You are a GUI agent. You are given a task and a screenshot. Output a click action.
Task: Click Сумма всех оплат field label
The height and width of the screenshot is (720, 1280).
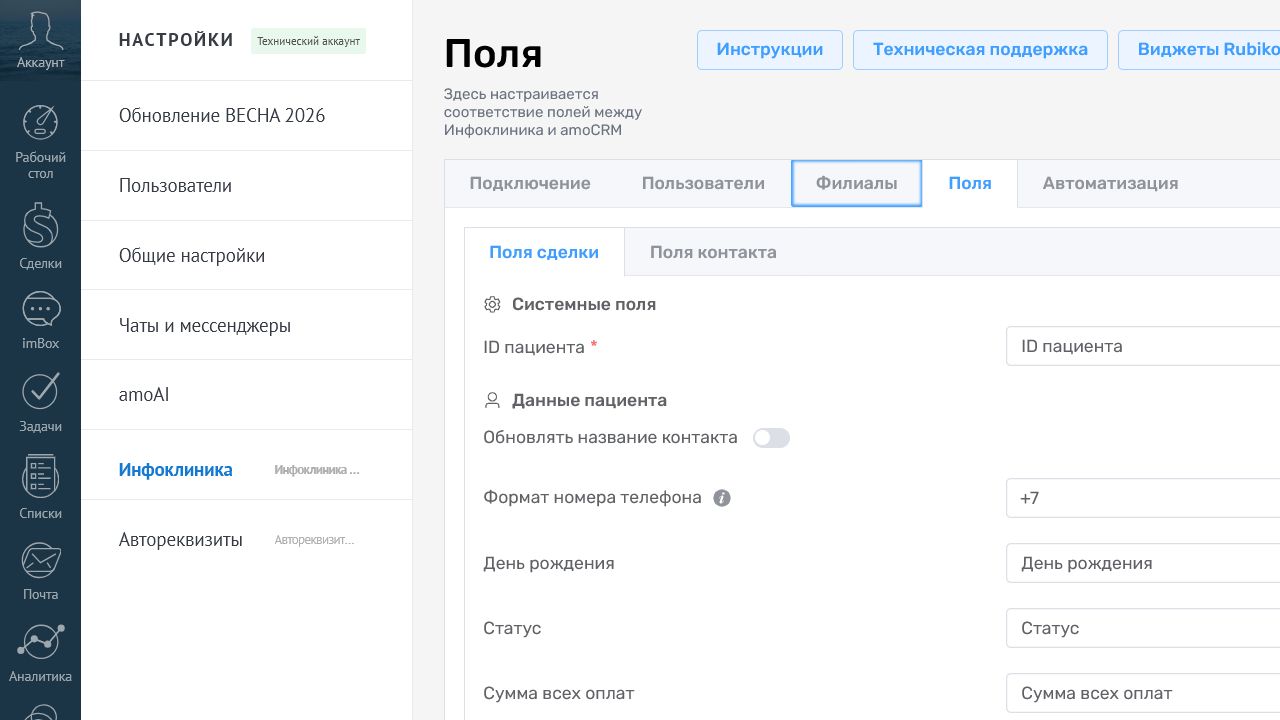coord(559,693)
